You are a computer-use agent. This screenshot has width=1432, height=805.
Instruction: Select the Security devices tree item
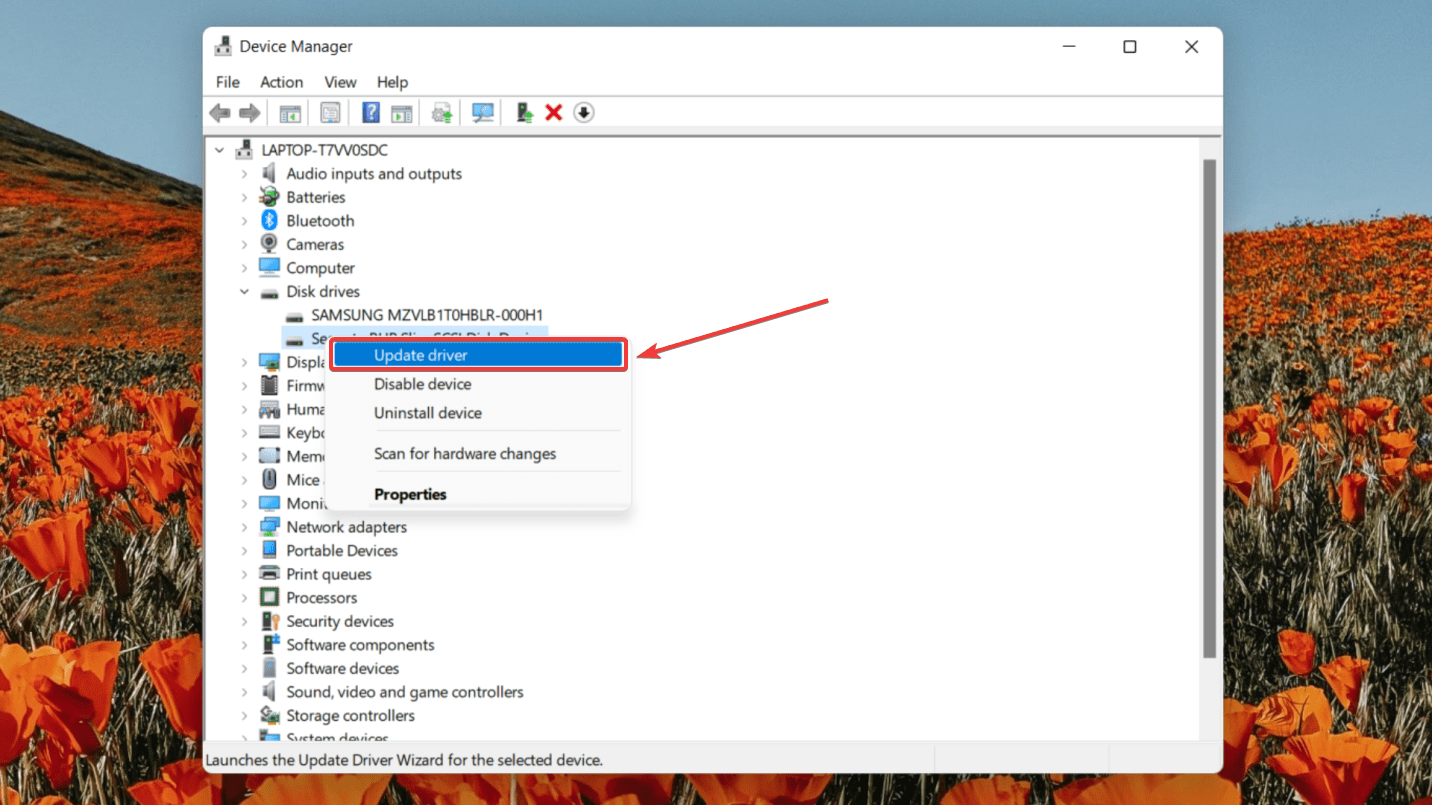click(x=340, y=621)
